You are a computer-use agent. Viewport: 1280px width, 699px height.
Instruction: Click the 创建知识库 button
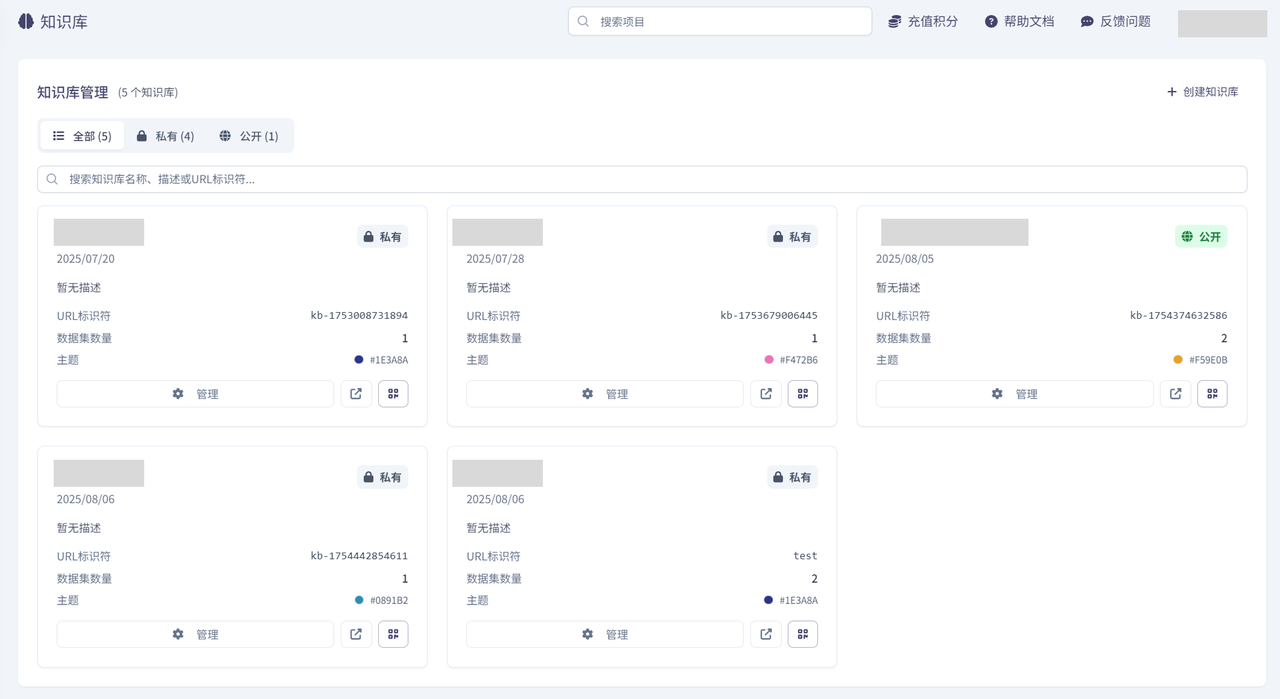(x=1202, y=91)
